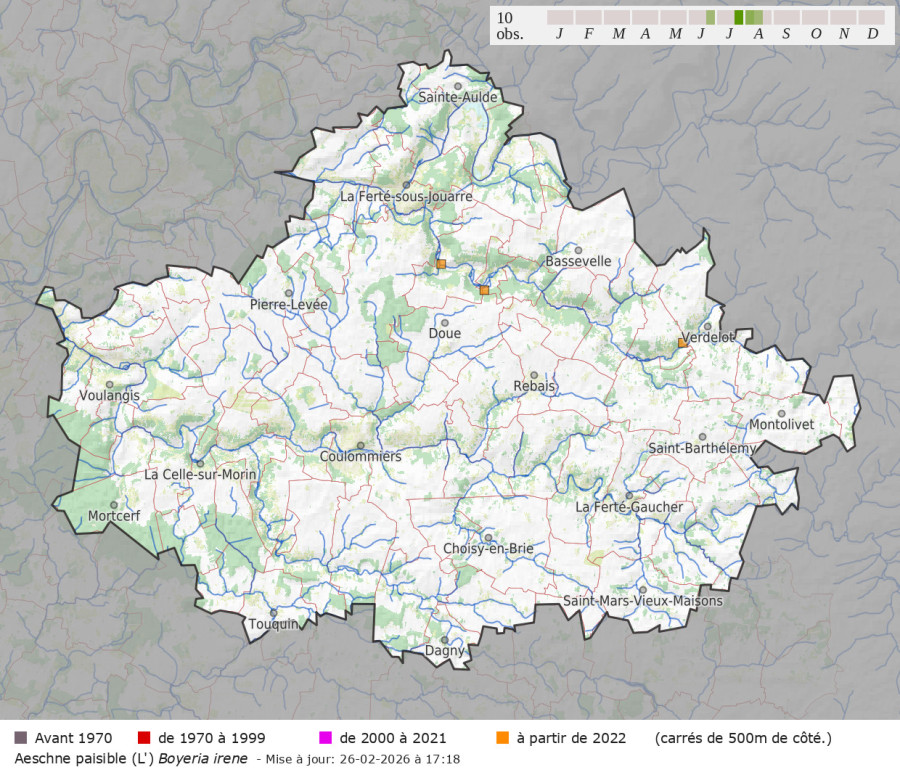Image resolution: width=900 pixels, height=775 pixels.
Task: Click the orange 'à partir de 2022' swatch
Action: pos(502,738)
